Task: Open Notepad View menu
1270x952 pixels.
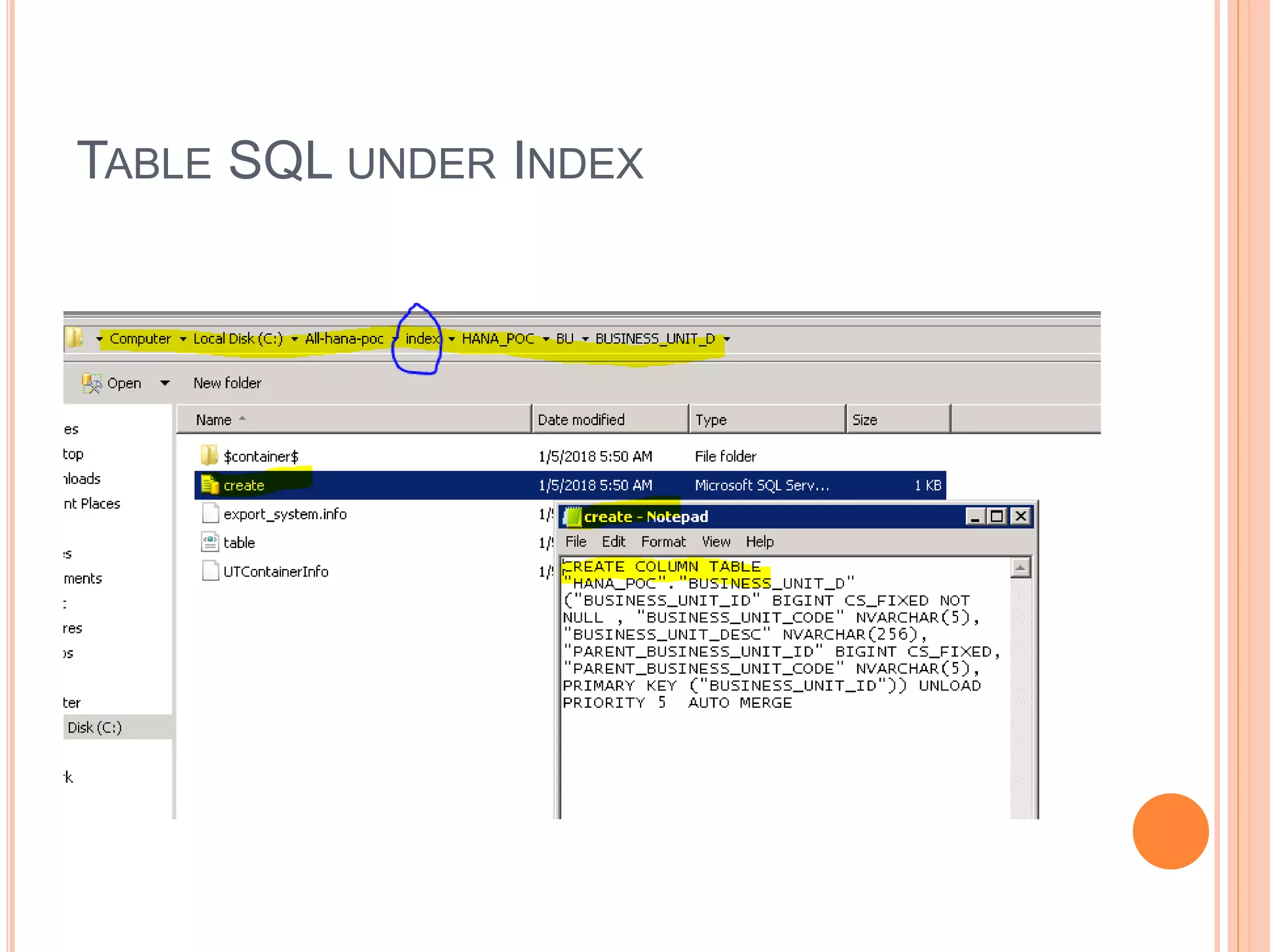Action: tap(716, 542)
